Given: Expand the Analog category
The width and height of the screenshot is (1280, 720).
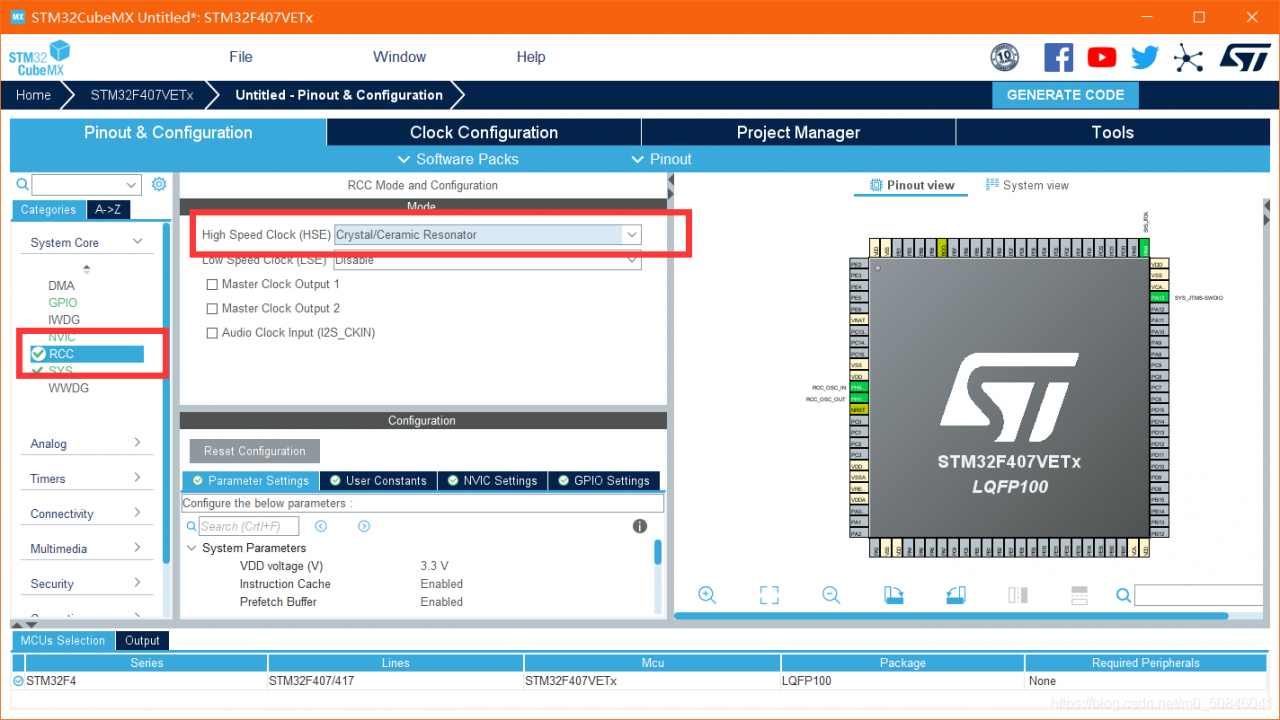Looking at the screenshot, I should 137,442.
